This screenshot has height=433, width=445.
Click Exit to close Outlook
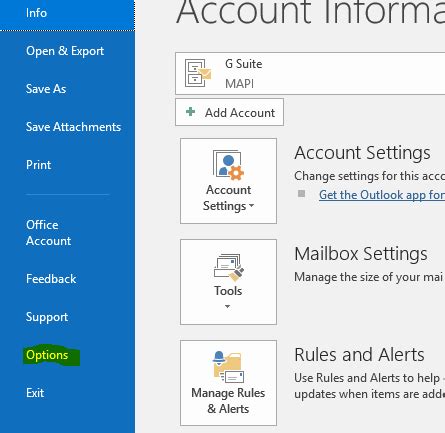(x=35, y=393)
